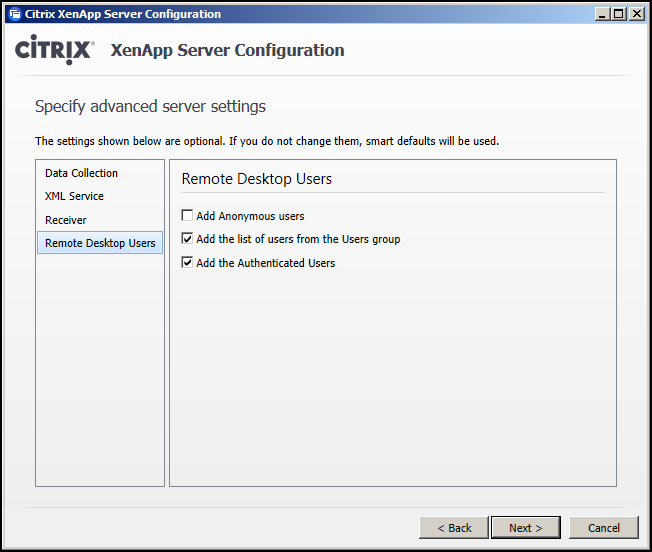The image size is (652, 552).
Task: Go back with the Back button
Action: pyautogui.click(x=454, y=527)
